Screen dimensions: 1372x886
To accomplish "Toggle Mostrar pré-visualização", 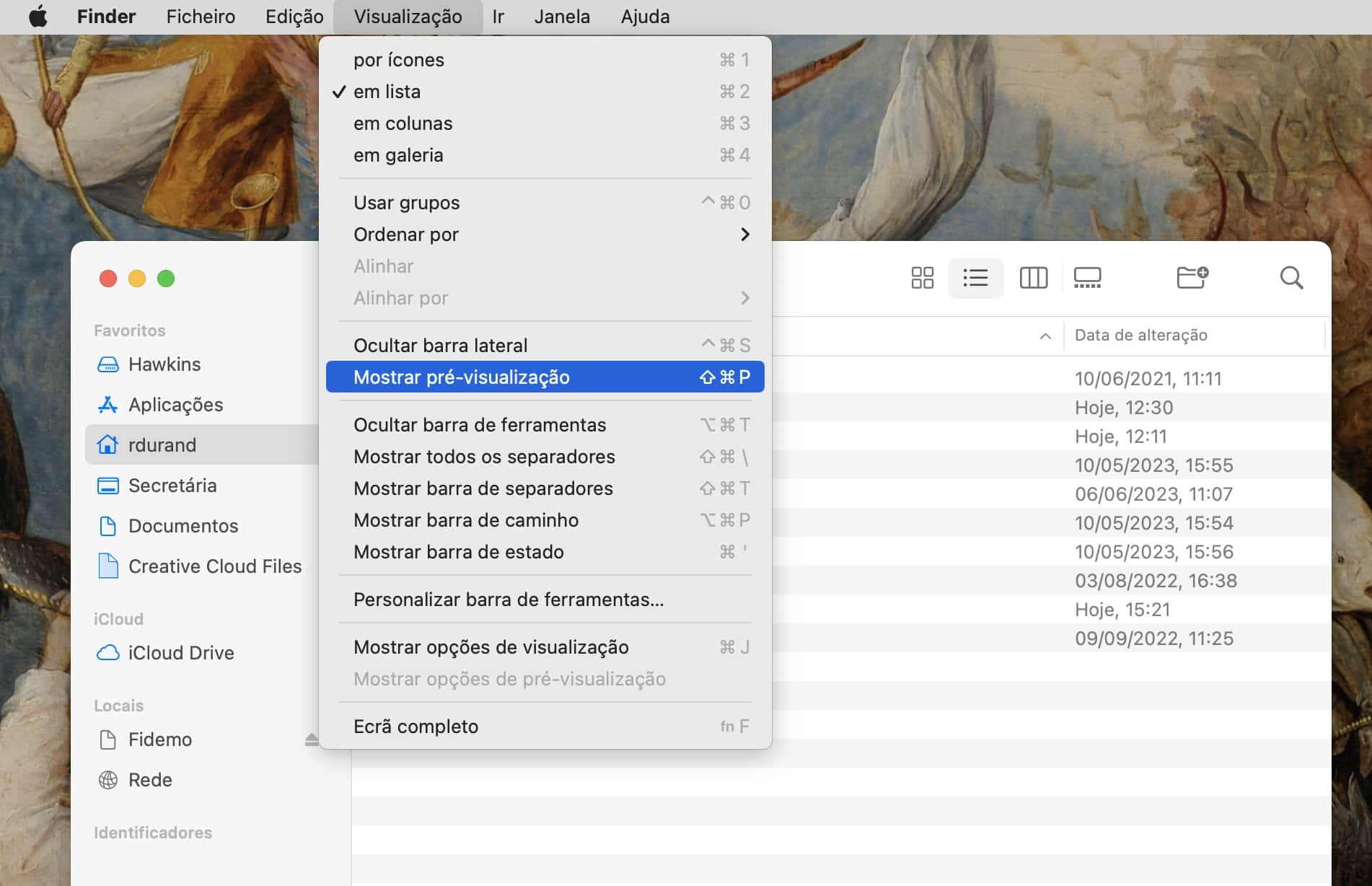I will point(545,377).
